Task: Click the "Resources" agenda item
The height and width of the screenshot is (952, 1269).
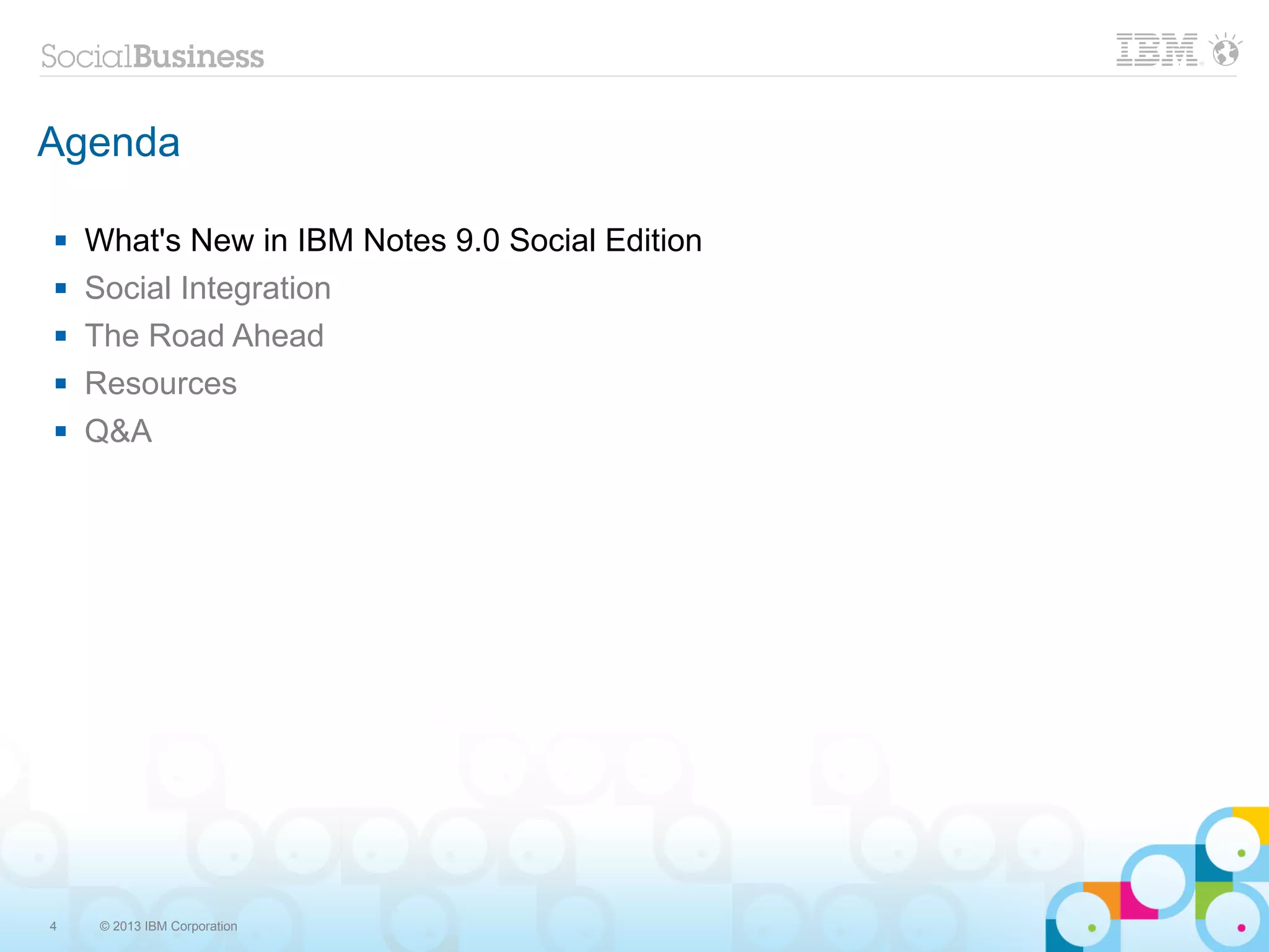Action: pos(161,383)
